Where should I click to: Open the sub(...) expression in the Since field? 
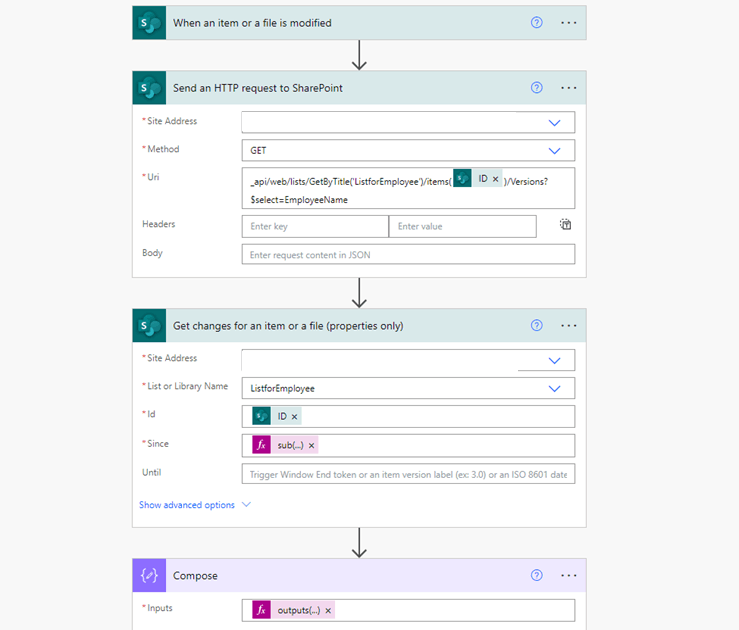point(285,445)
